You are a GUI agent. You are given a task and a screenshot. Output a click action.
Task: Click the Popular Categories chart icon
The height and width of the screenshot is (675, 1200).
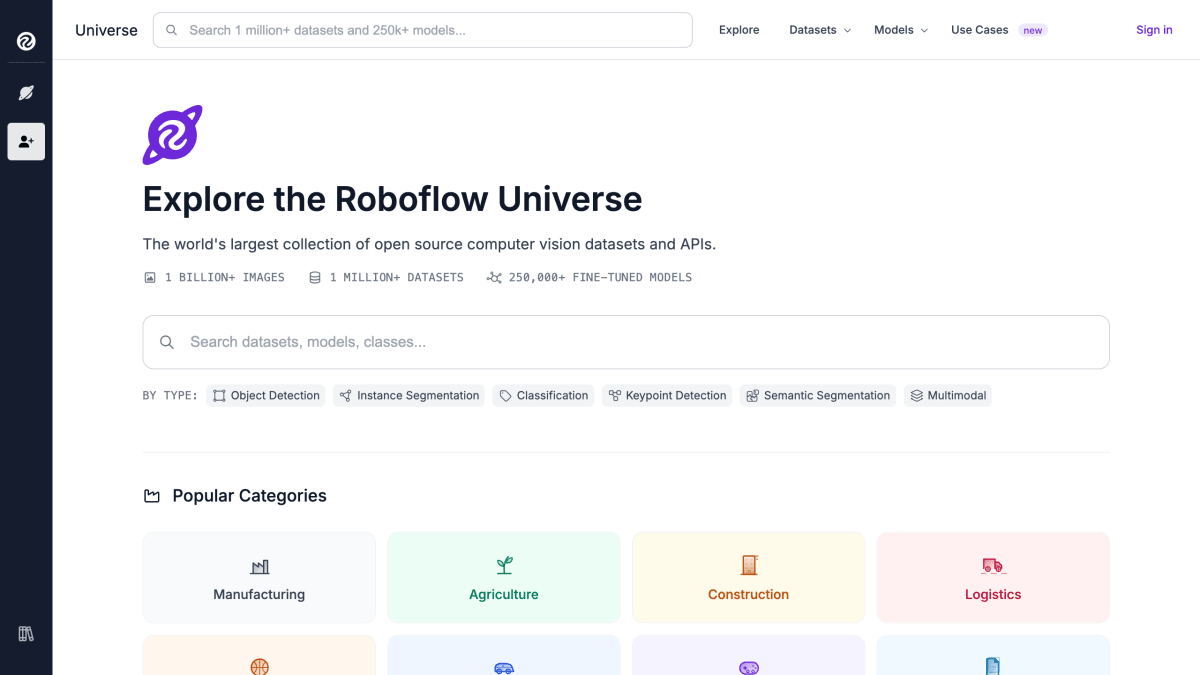(152, 496)
